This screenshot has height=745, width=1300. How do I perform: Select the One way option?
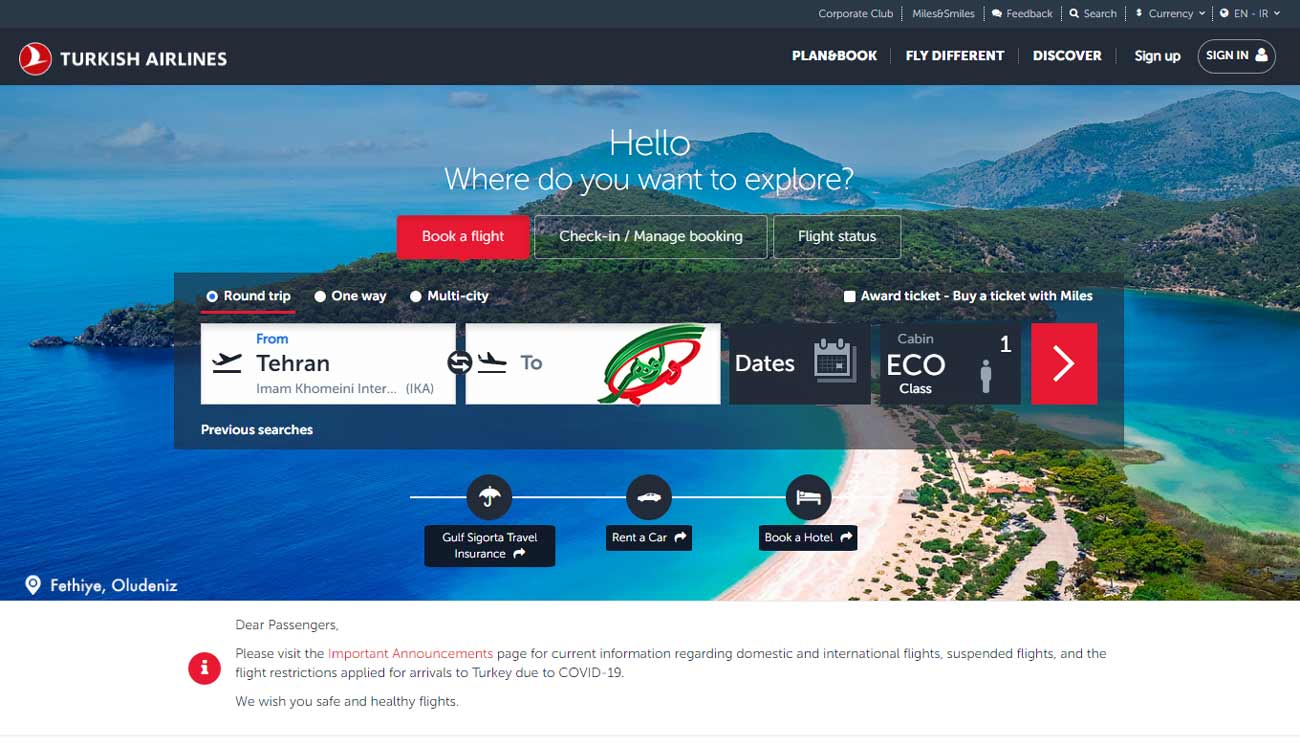(x=350, y=296)
